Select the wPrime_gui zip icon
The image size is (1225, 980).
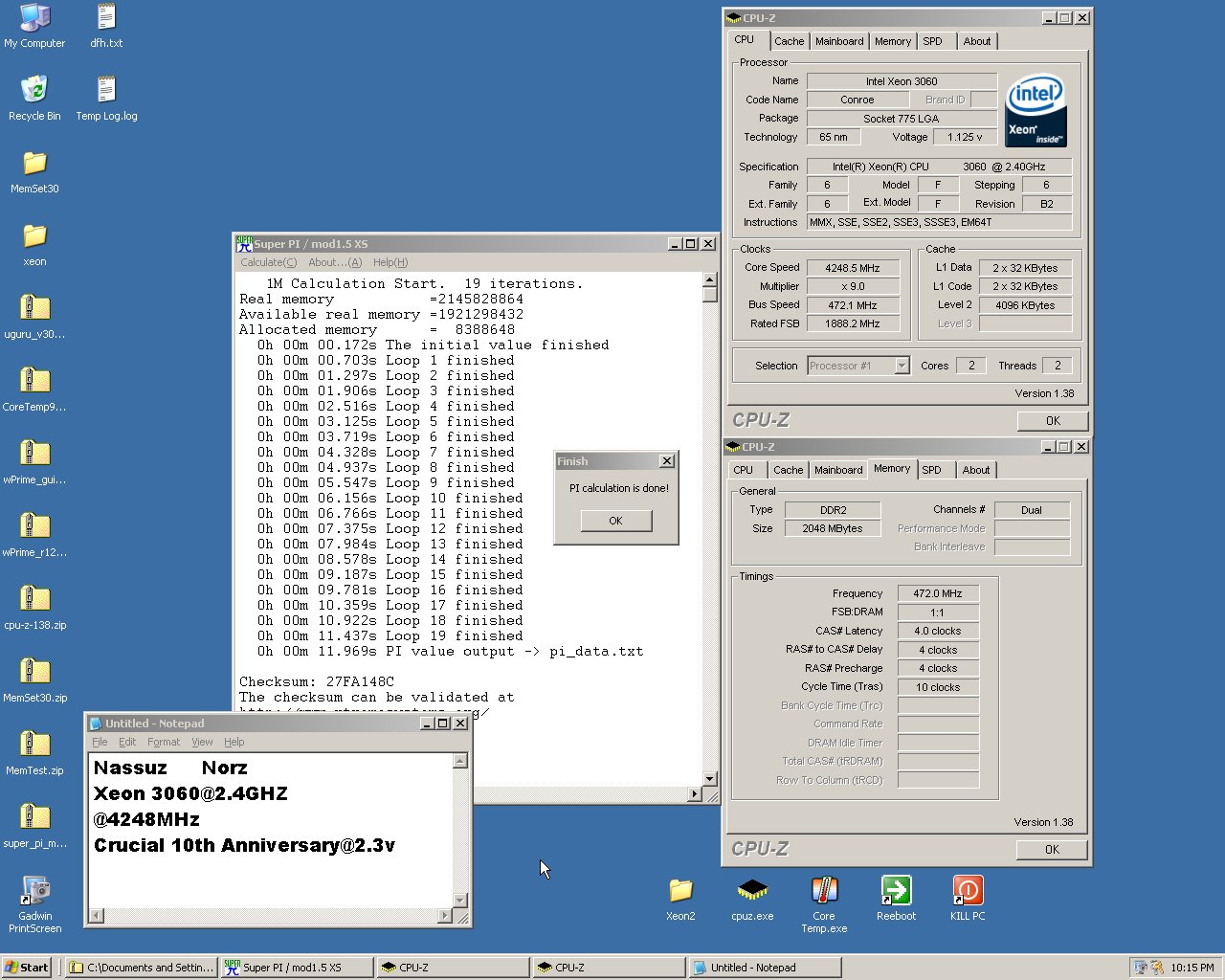tap(34, 462)
